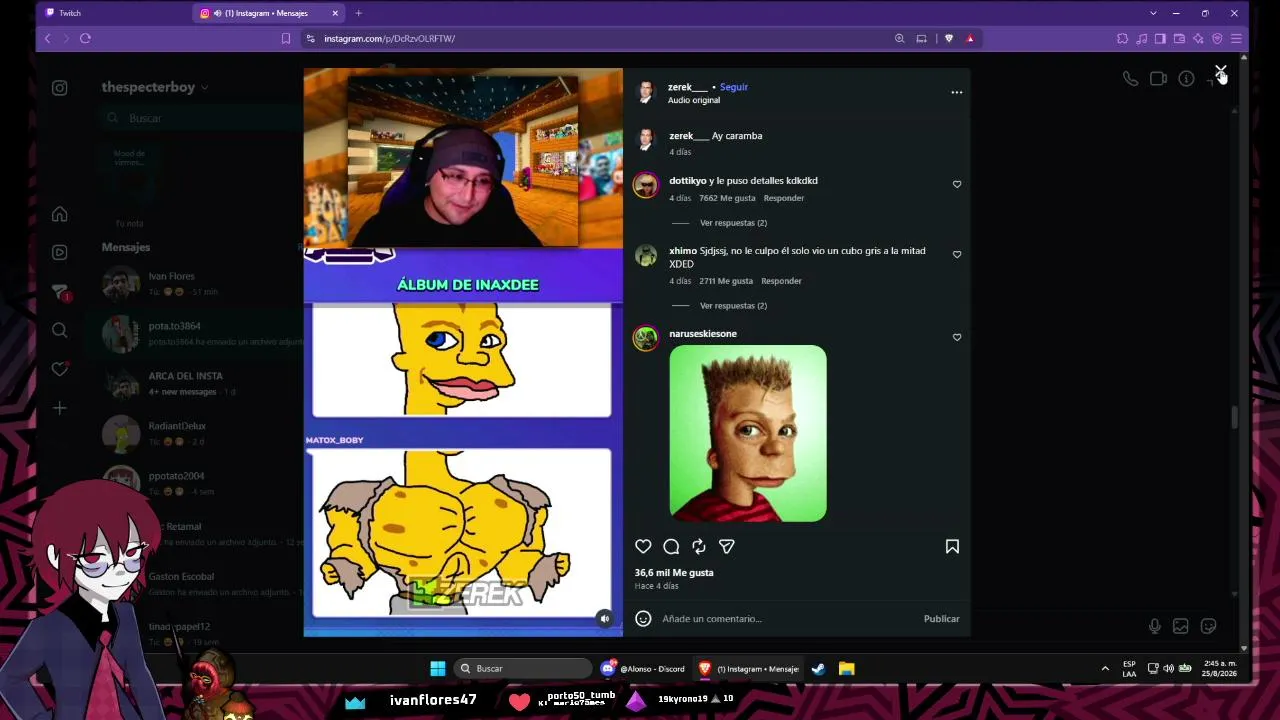
Task: Like xhimo's comment
Action: pyautogui.click(x=957, y=254)
